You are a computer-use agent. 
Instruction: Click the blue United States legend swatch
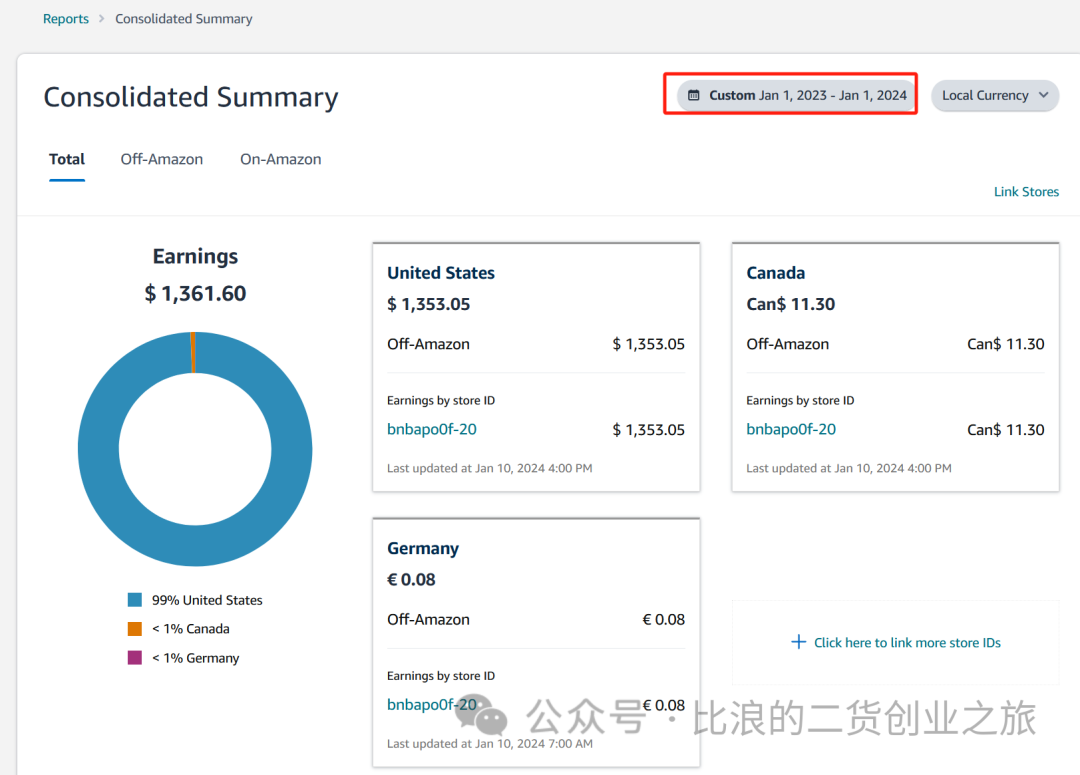click(x=135, y=599)
